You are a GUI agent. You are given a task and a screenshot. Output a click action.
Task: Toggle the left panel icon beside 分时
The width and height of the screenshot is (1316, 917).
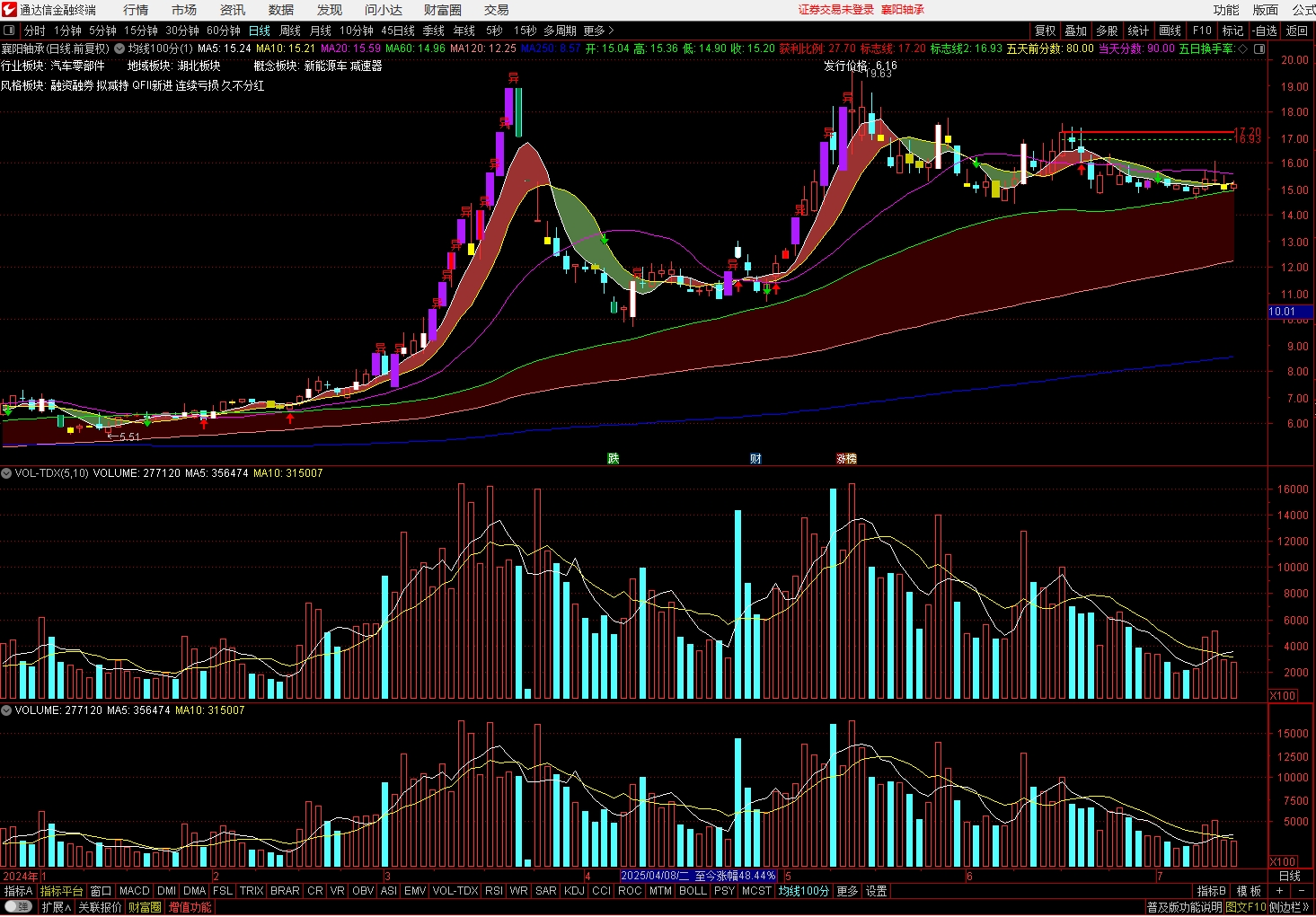pyautogui.click(x=9, y=31)
